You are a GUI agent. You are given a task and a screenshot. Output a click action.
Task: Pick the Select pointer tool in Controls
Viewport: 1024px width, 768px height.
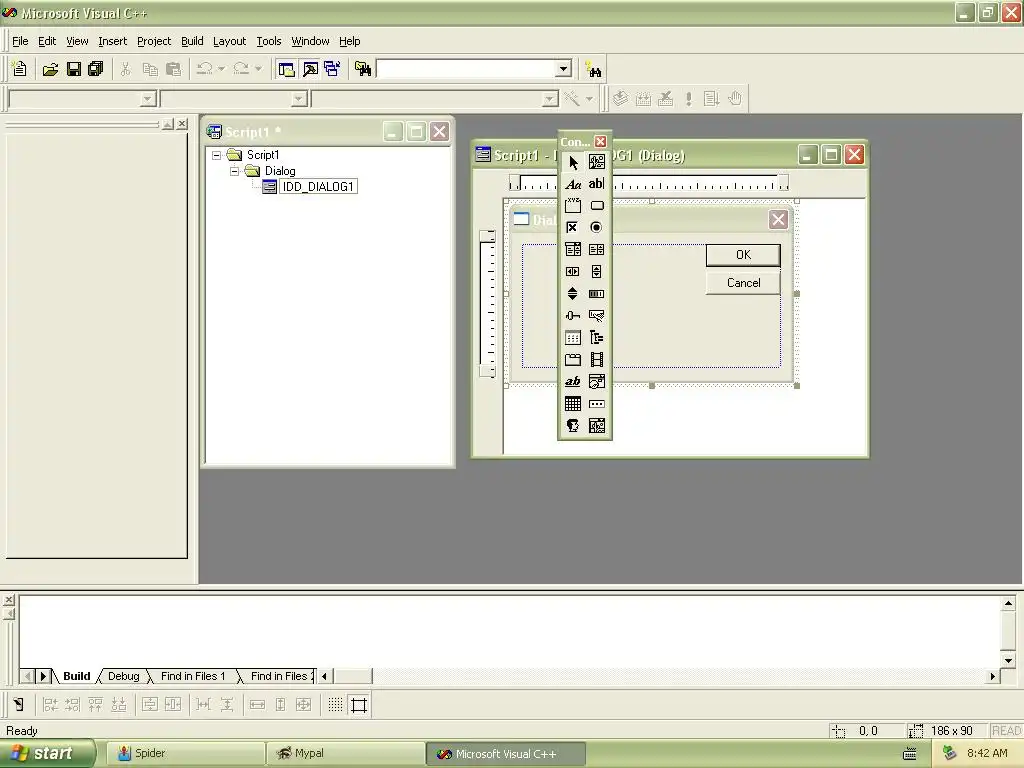[x=573, y=162]
